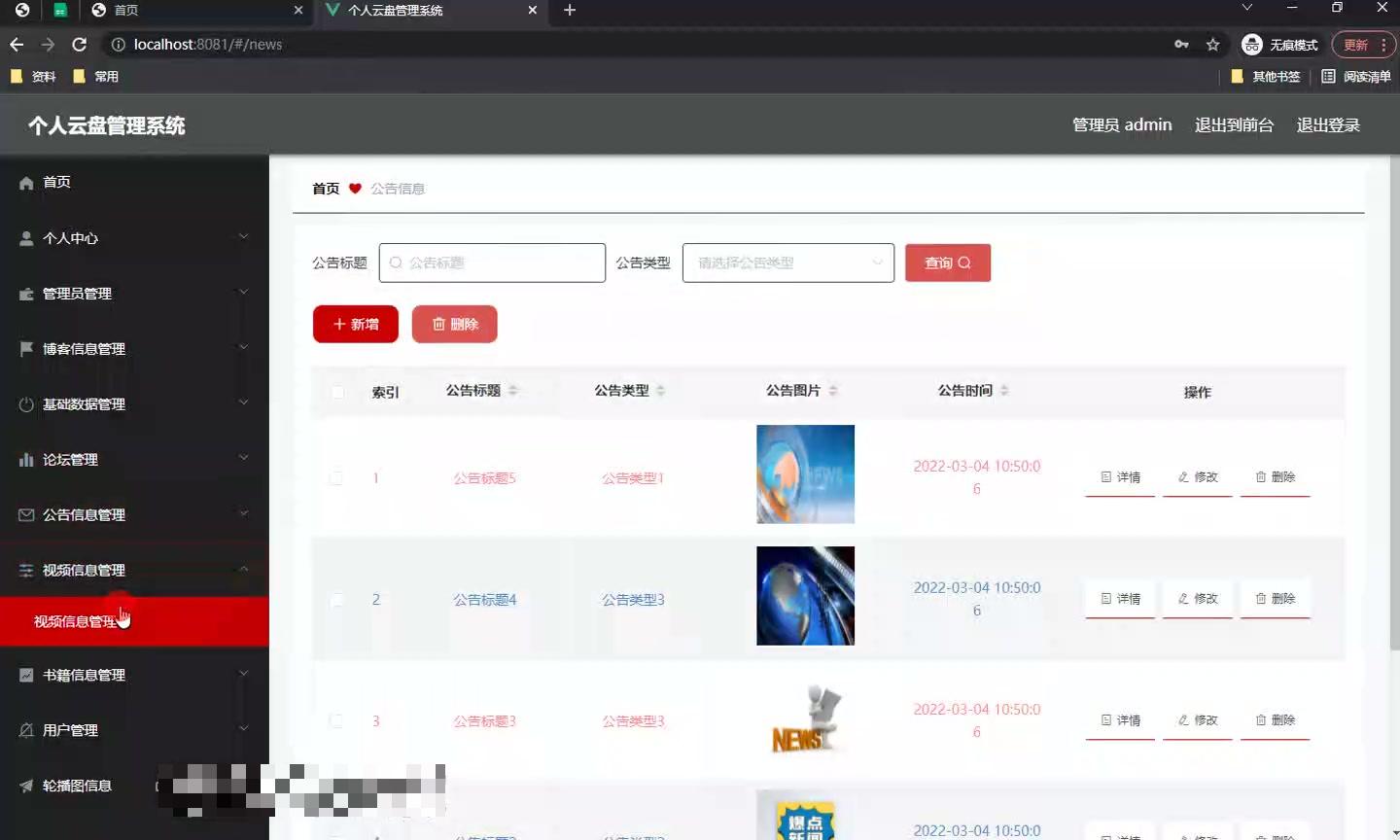Select the 视频信息管理 submenu item
This screenshot has width=1400, height=840.
pos(134,621)
